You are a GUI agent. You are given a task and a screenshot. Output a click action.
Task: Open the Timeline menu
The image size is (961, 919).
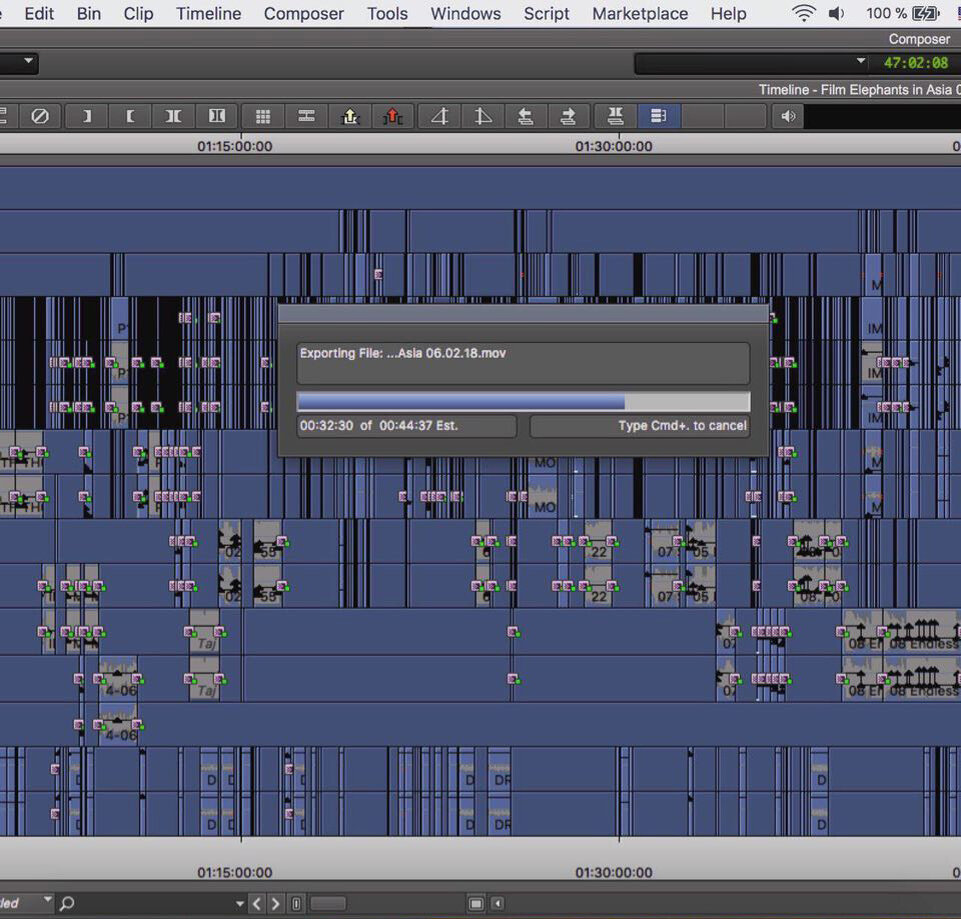click(209, 13)
